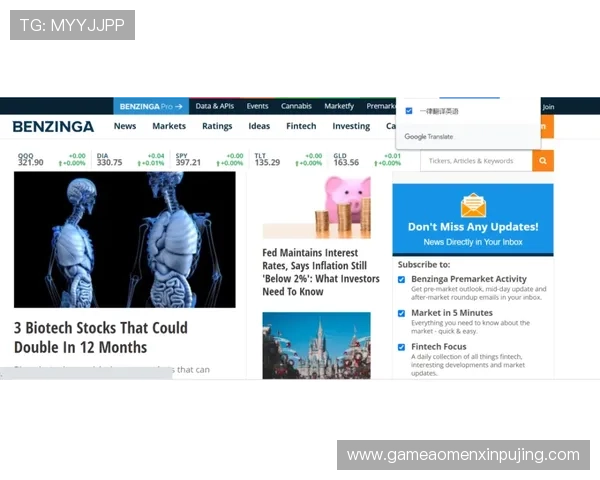Click the DIA 330.75 ticker quote
Image resolution: width=600 pixels, height=480 pixels.
coord(130,159)
